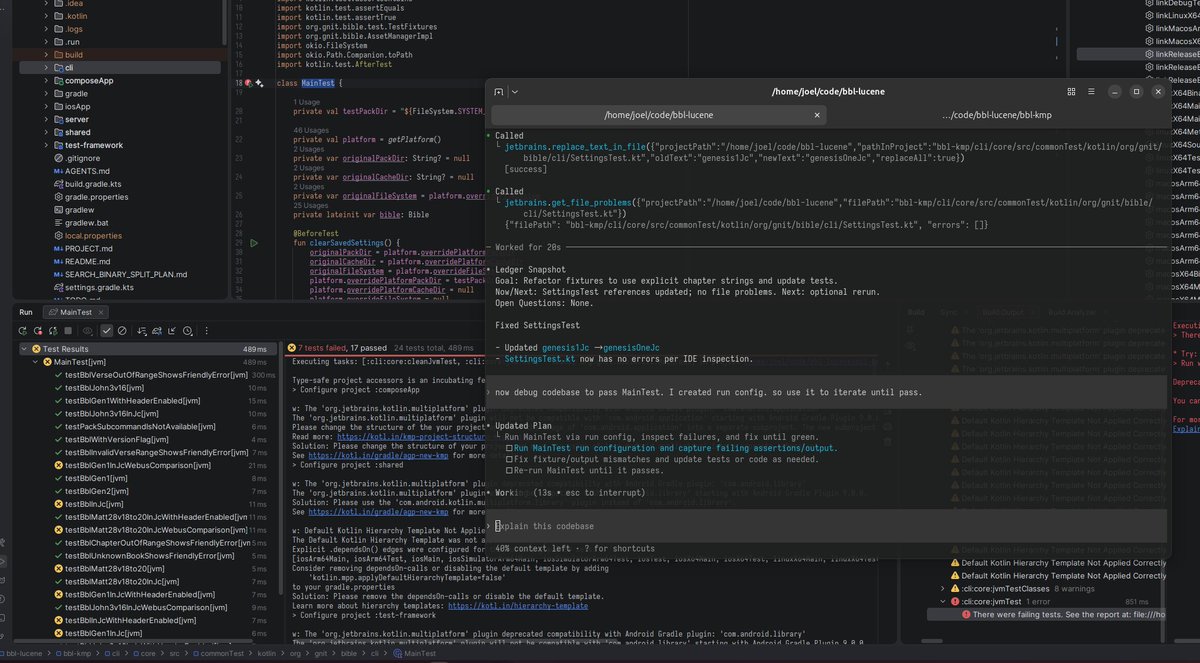Open SEARCH_BINARY_SPLIT_PLAN.md file

[120, 274]
